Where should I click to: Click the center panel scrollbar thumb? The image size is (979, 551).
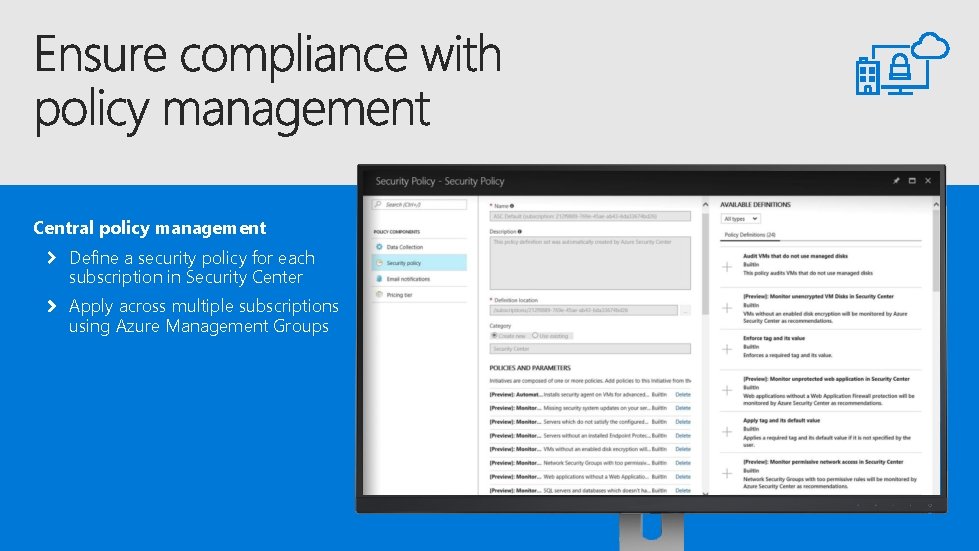coord(706,264)
